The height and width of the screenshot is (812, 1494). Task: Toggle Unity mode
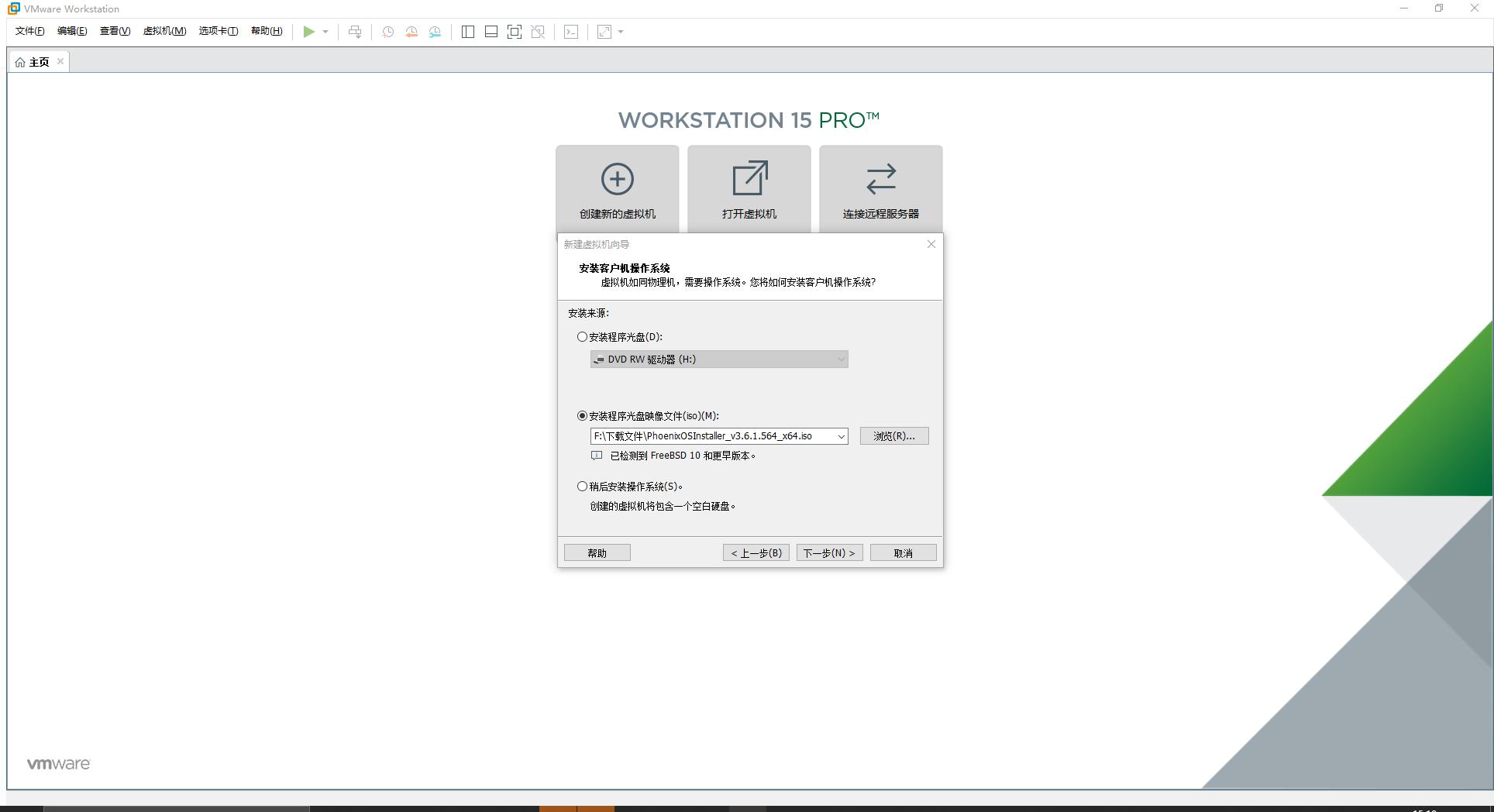point(537,32)
